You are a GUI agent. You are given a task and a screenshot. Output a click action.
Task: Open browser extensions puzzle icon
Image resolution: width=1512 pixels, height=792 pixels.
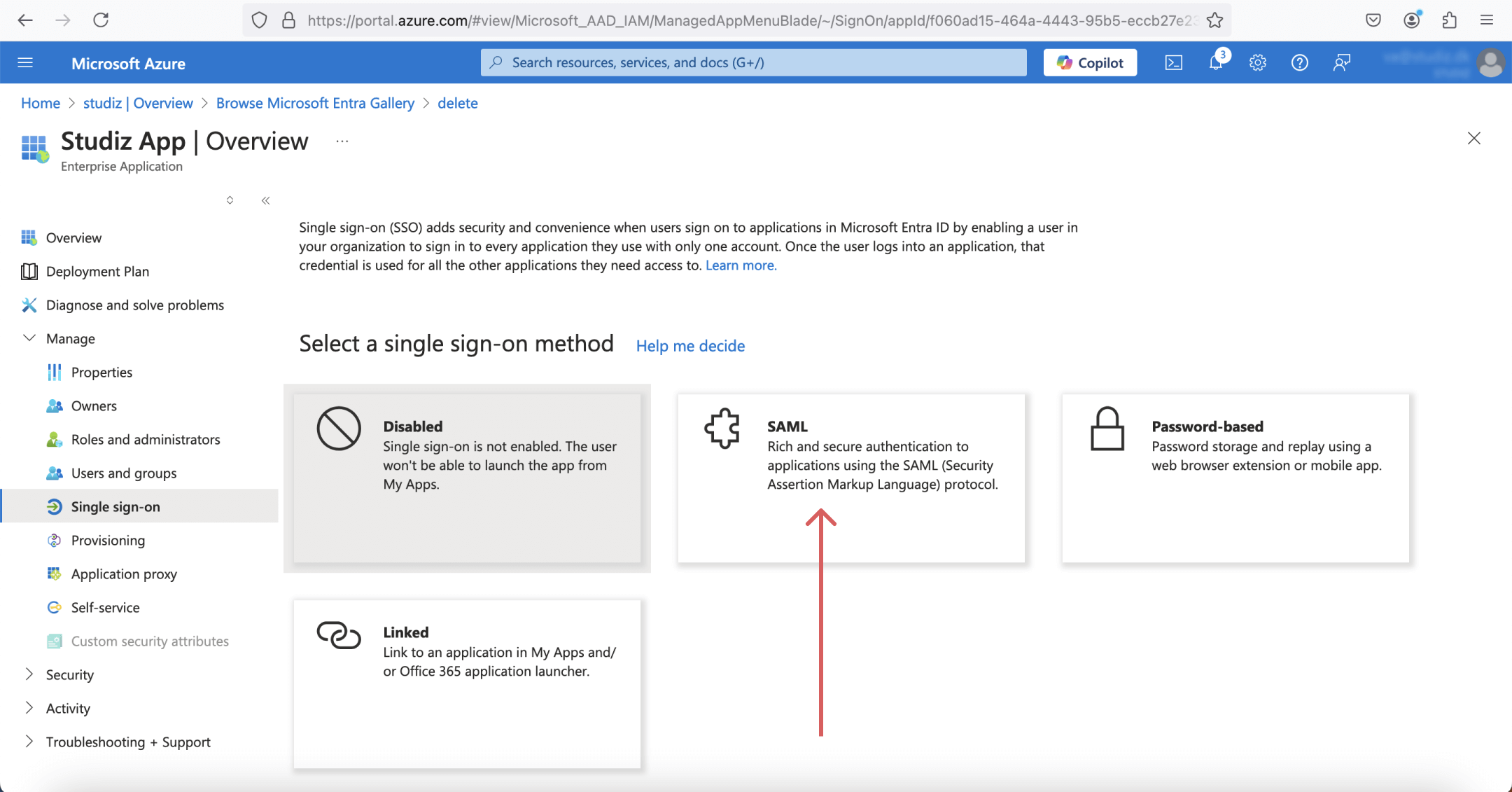(1450, 20)
